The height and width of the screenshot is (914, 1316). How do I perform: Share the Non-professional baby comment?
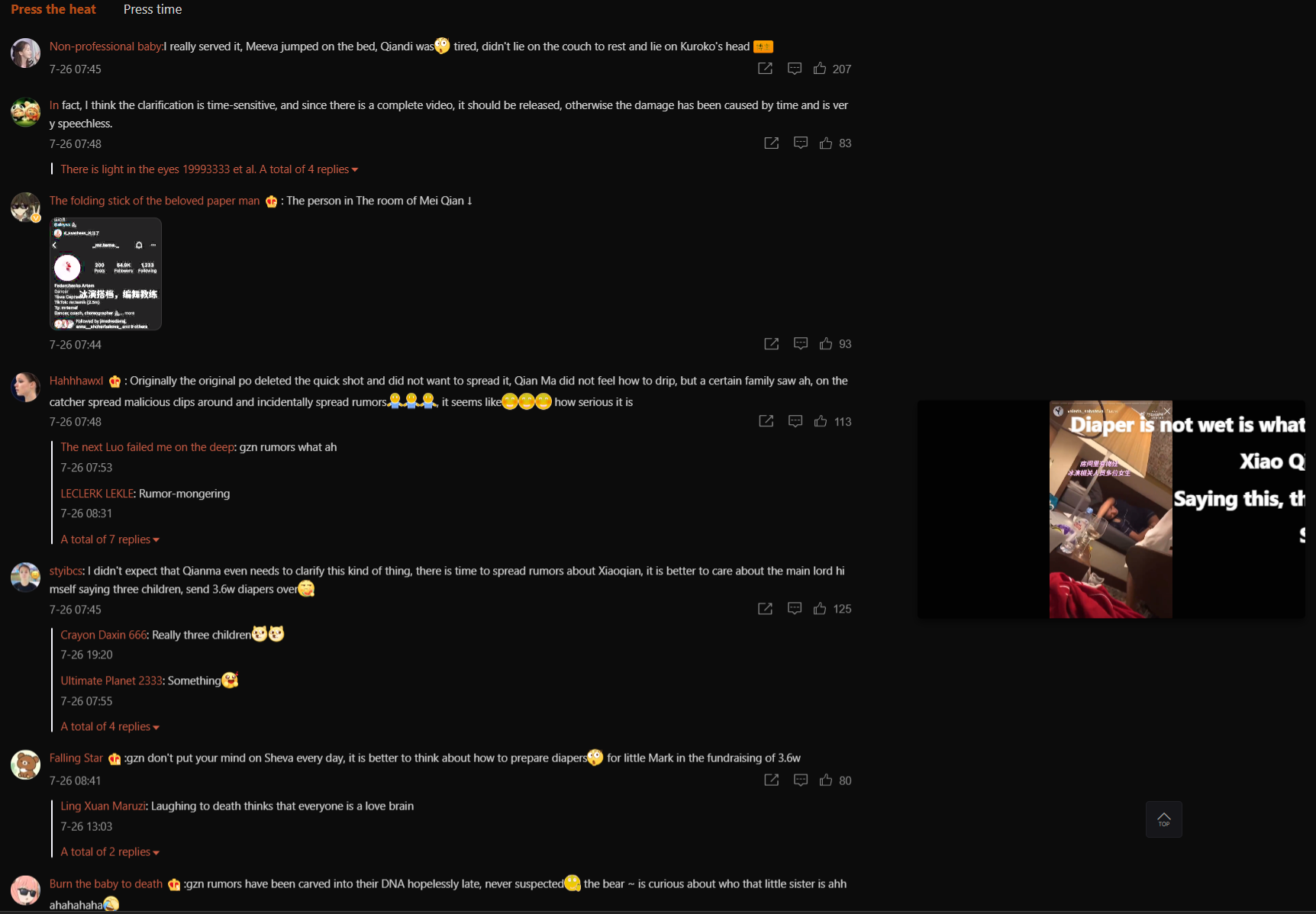765,69
